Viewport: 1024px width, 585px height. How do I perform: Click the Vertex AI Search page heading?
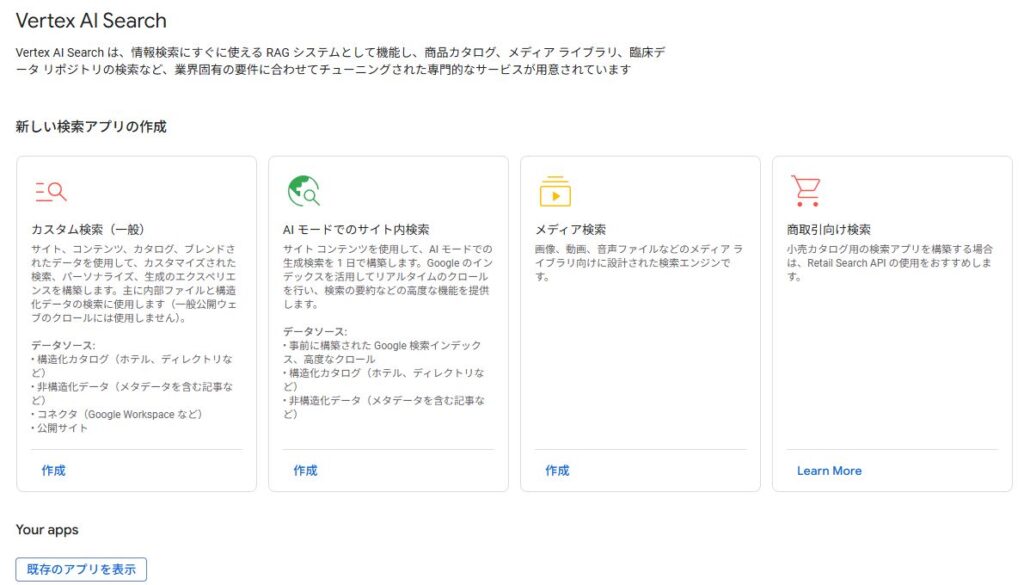(x=91, y=20)
